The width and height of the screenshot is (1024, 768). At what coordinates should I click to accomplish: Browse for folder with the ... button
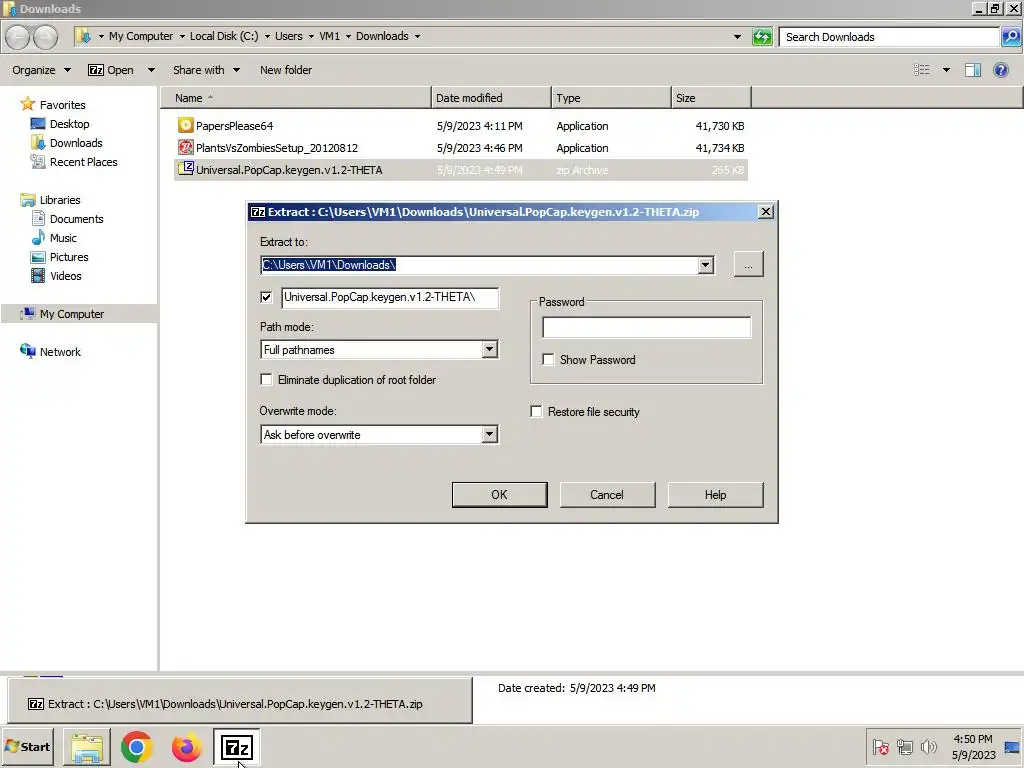coord(748,264)
